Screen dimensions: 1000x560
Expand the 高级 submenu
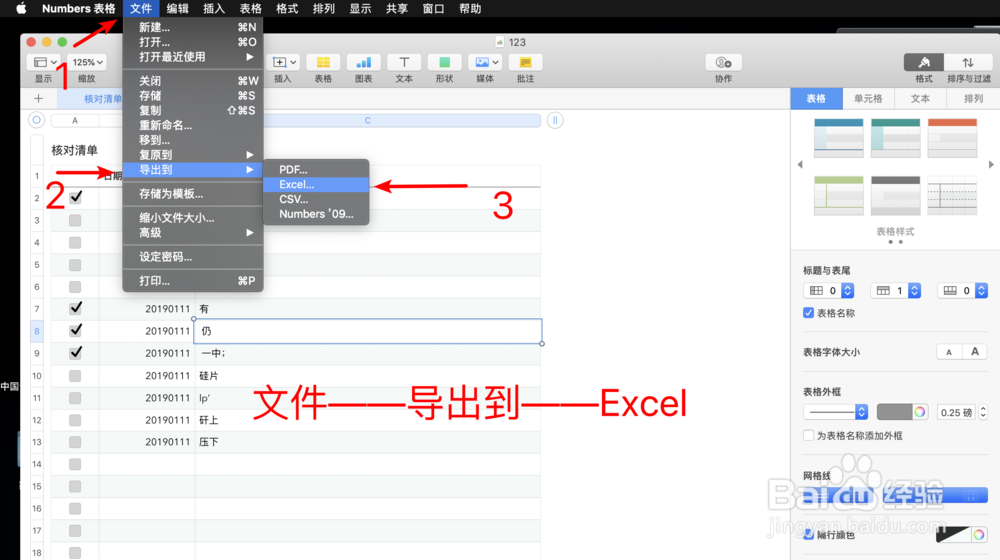193,233
